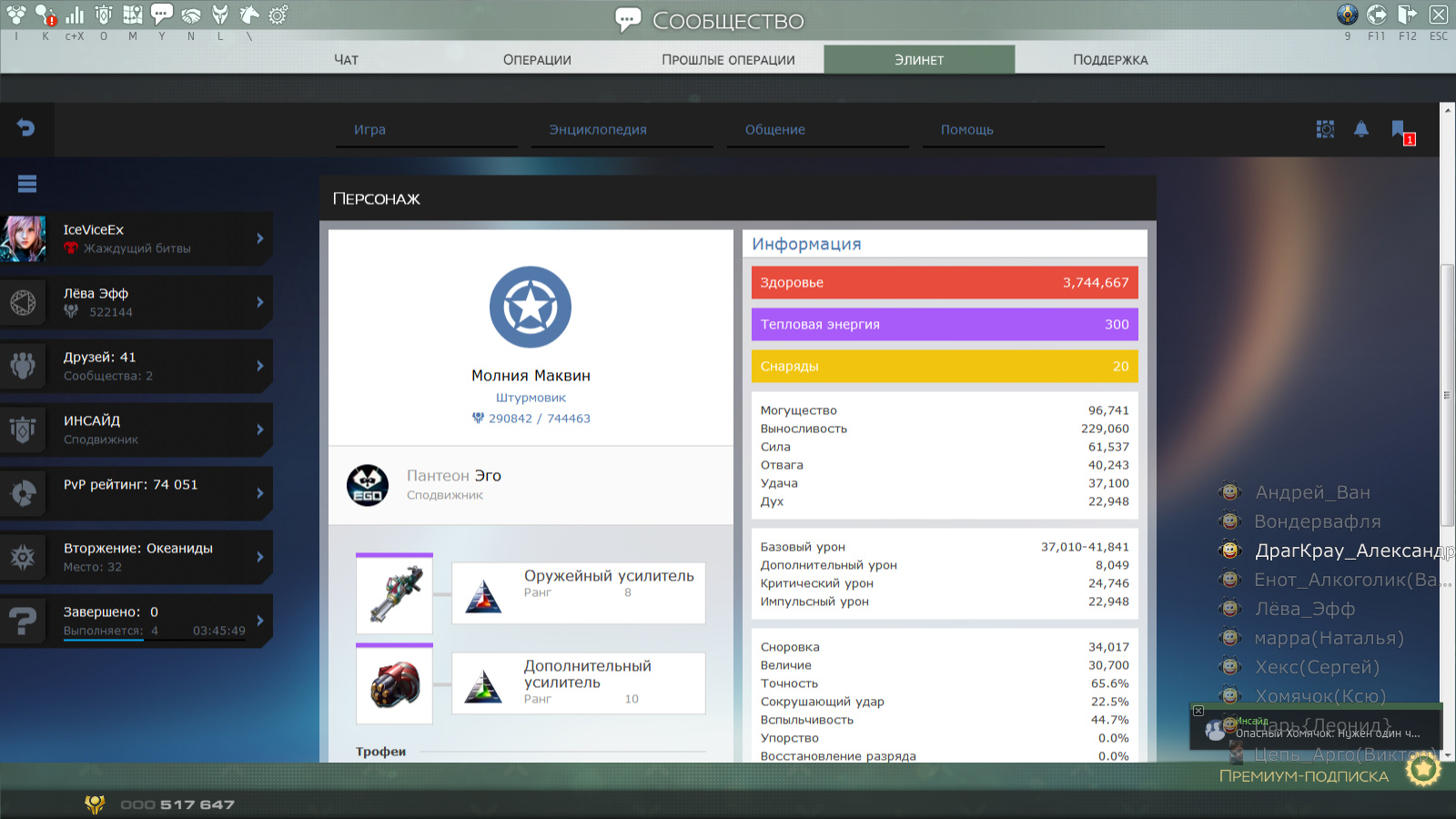Switch to the ЧАТ tab

(x=347, y=60)
